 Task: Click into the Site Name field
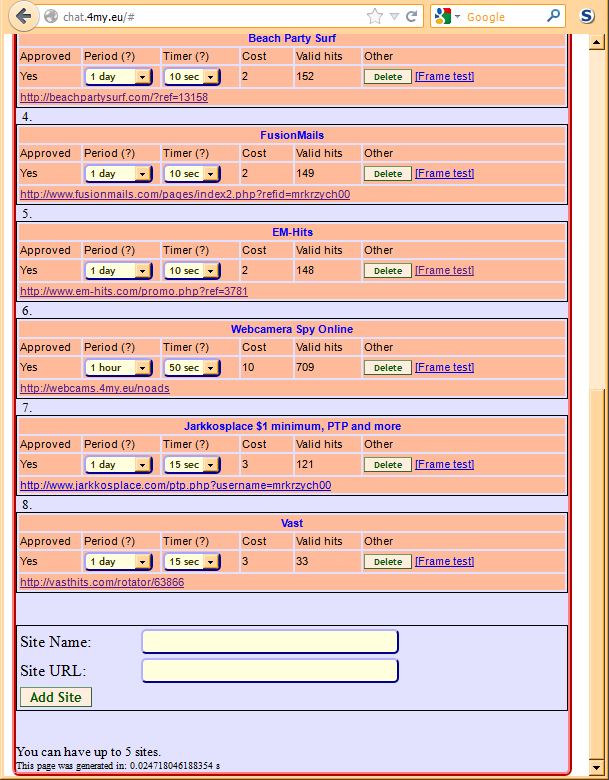tap(270, 642)
